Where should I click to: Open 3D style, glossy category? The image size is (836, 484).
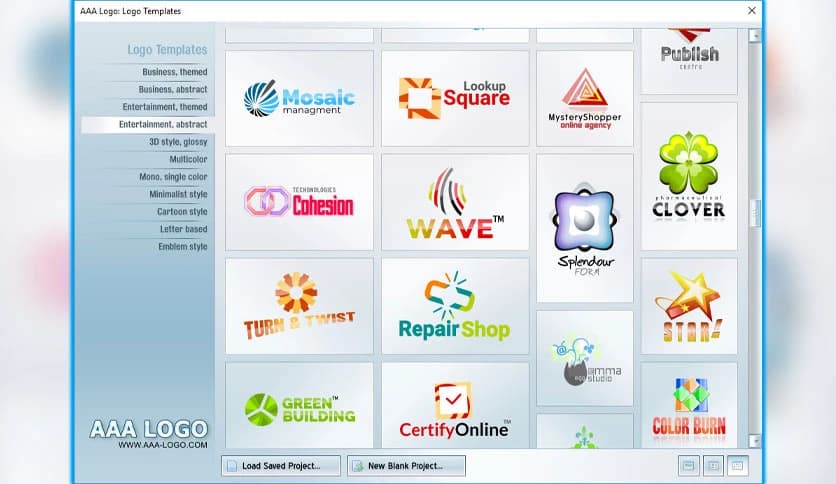point(178,142)
